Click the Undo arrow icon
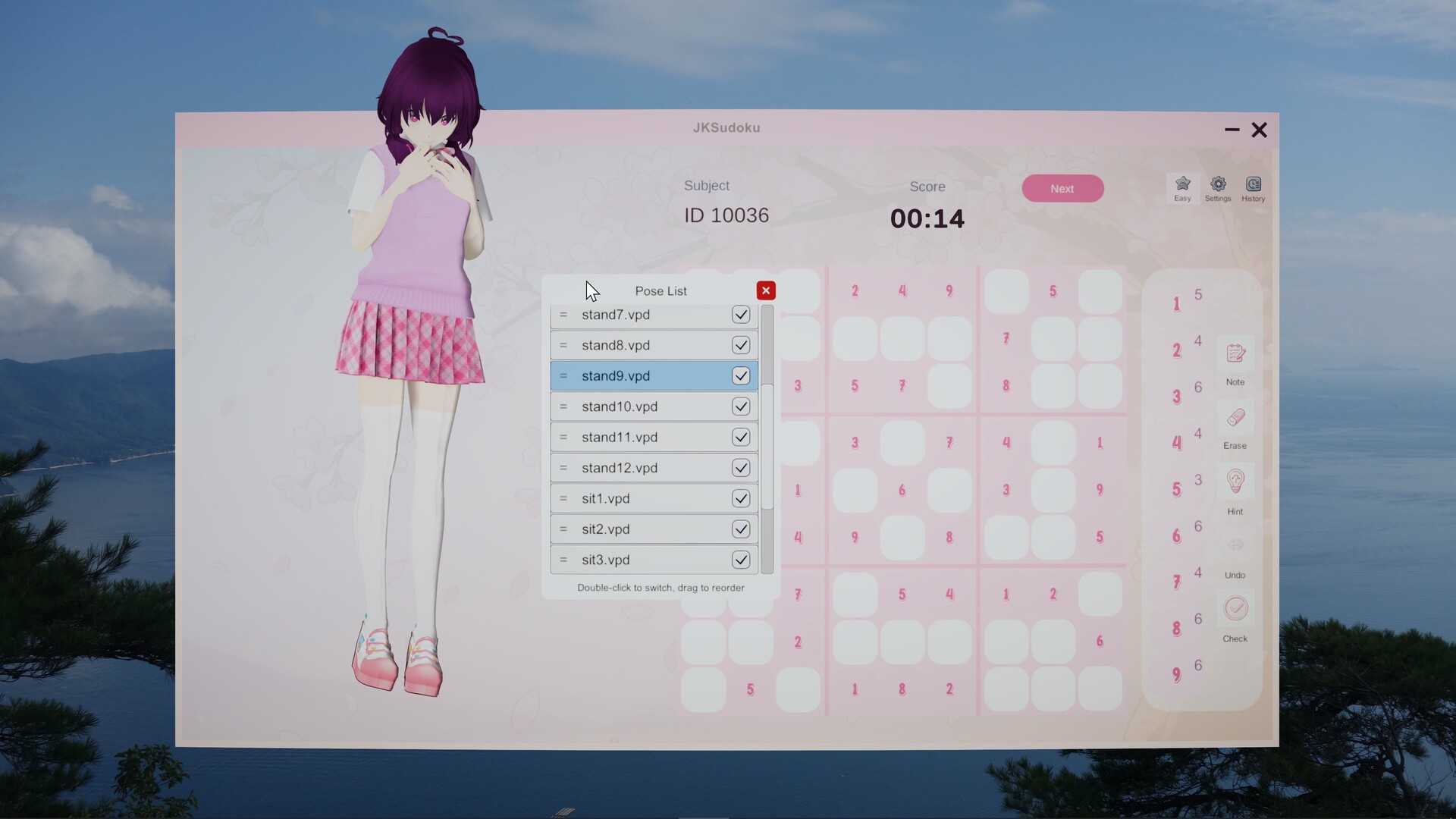Image resolution: width=1456 pixels, height=819 pixels. coord(1235,546)
